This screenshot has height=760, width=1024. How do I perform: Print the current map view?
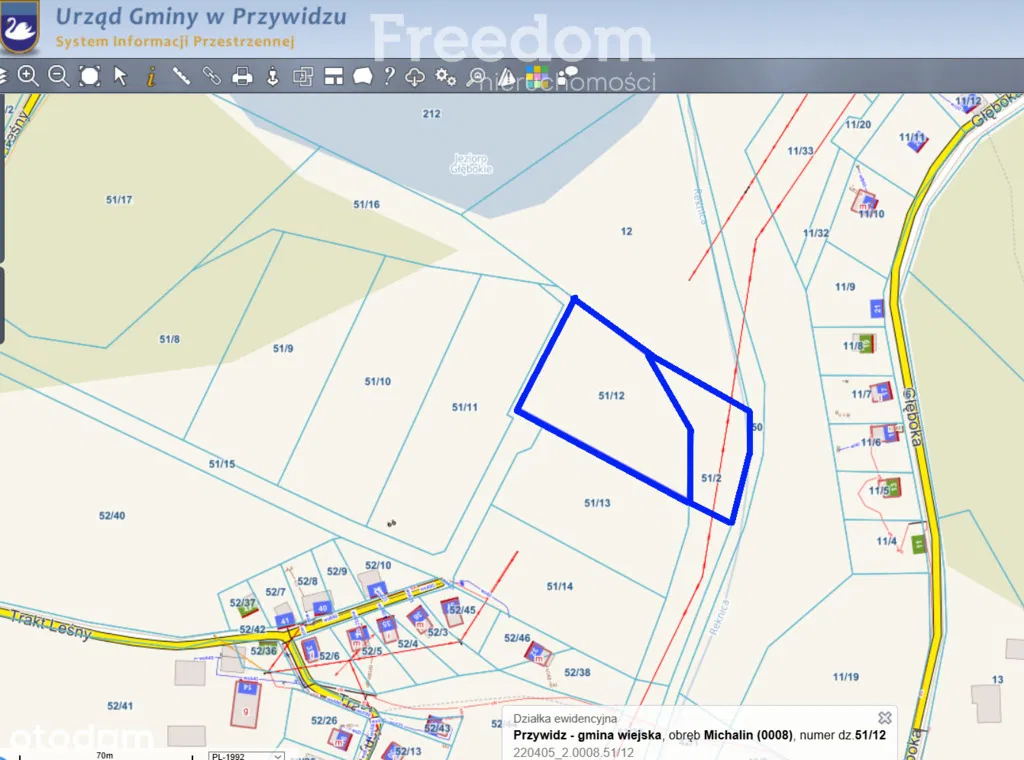pyautogui.click(x=242, y=75)
